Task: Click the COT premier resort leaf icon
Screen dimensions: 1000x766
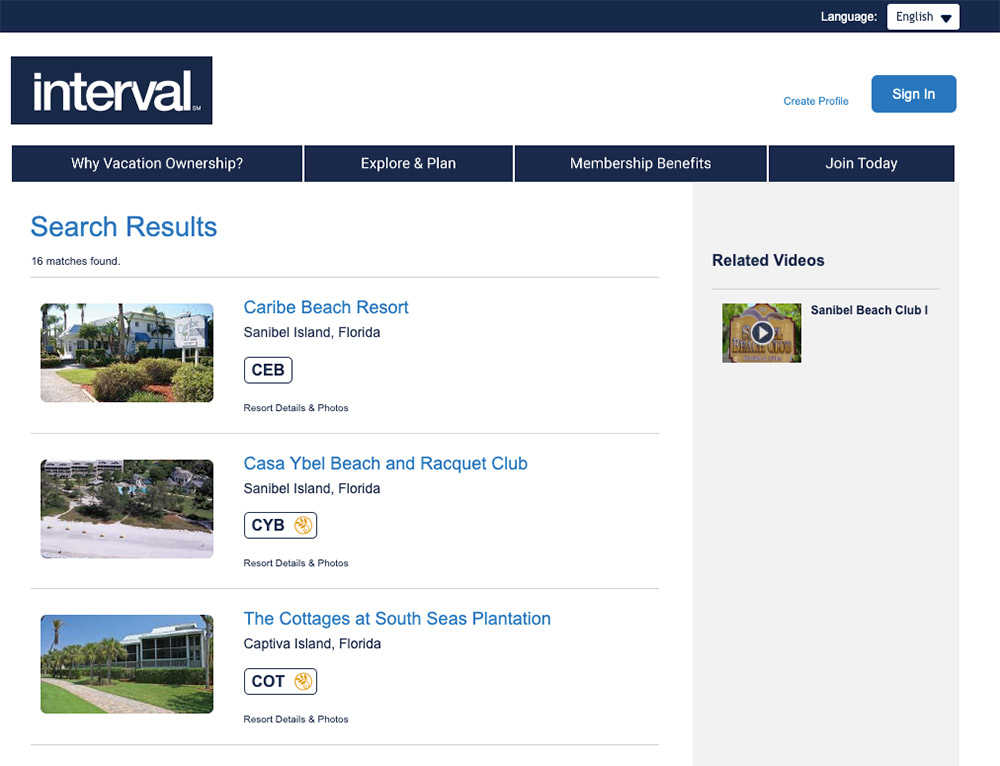Action: [x=303, y=681]
